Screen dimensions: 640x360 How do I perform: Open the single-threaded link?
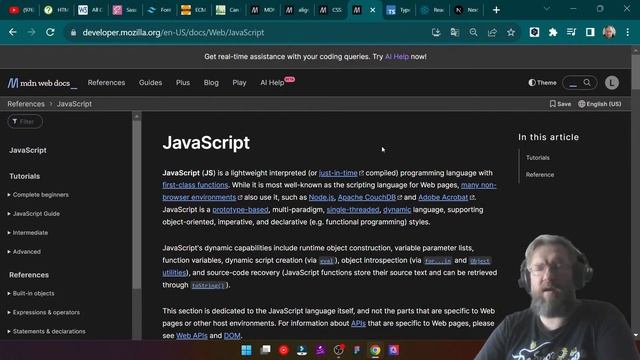click(x=353, y=210)
